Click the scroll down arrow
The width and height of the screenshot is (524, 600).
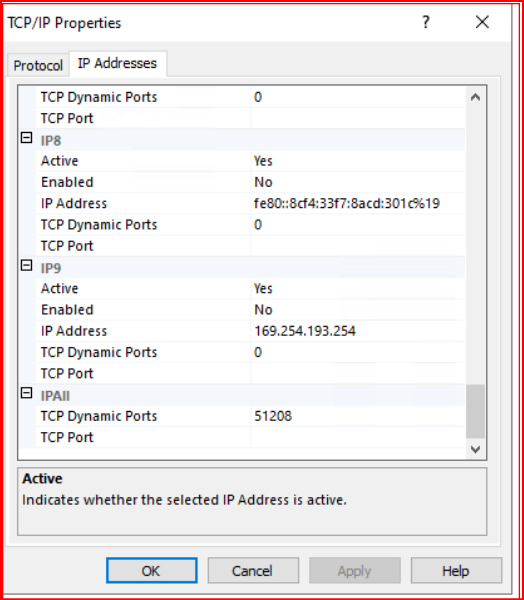[475, 449]
